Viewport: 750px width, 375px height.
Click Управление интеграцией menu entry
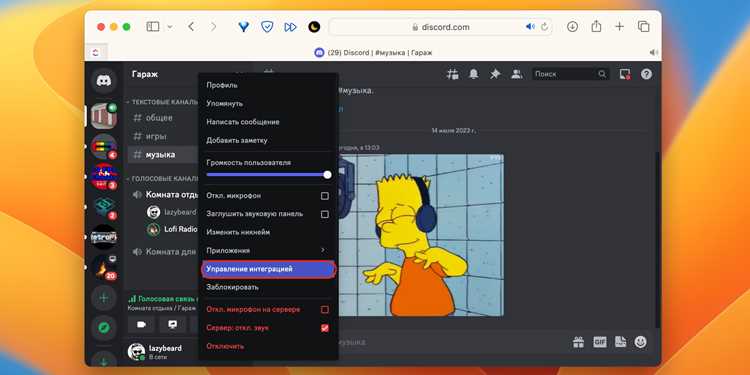point(268,269)
